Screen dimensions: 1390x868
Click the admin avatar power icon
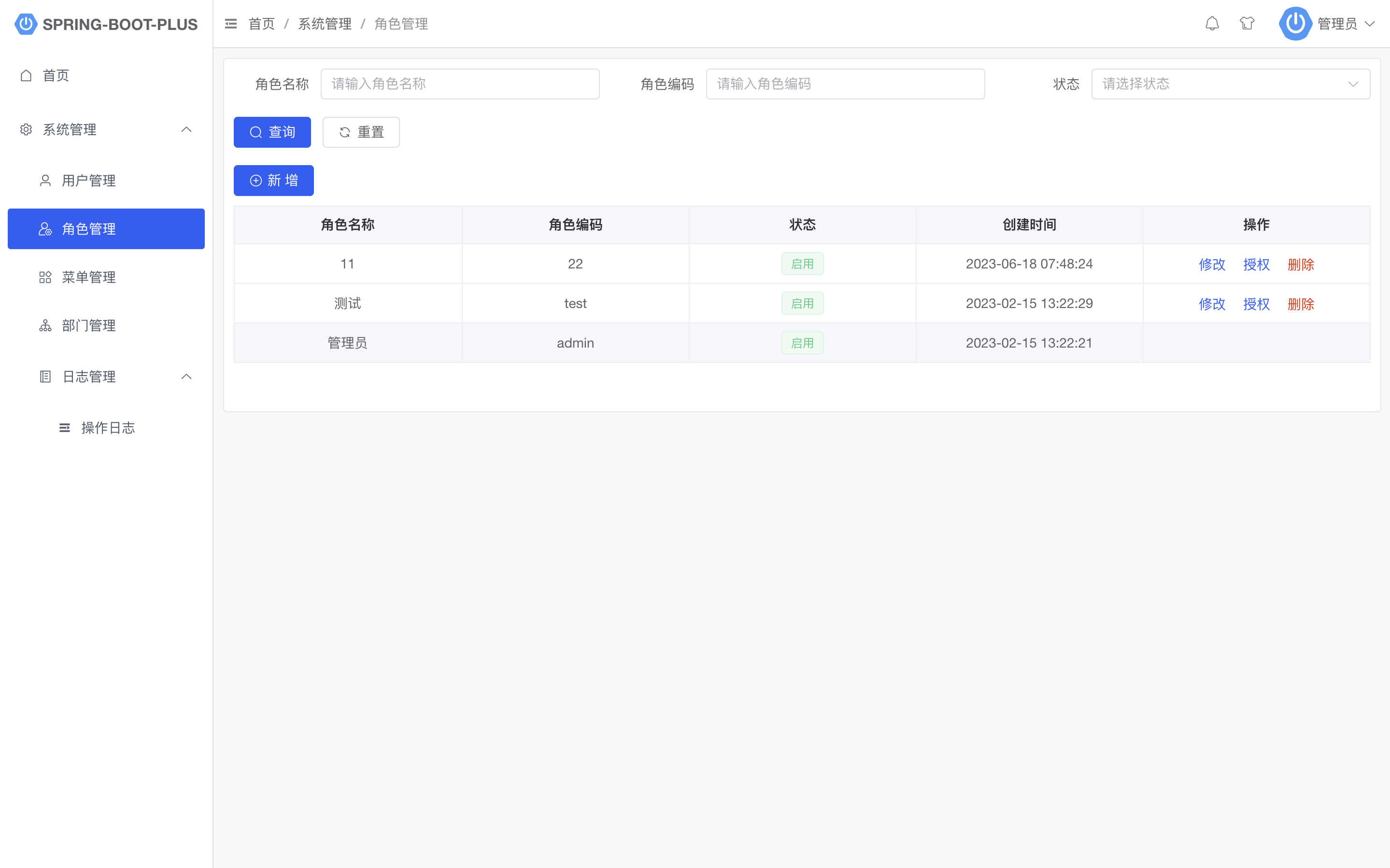pos(1295,24)
